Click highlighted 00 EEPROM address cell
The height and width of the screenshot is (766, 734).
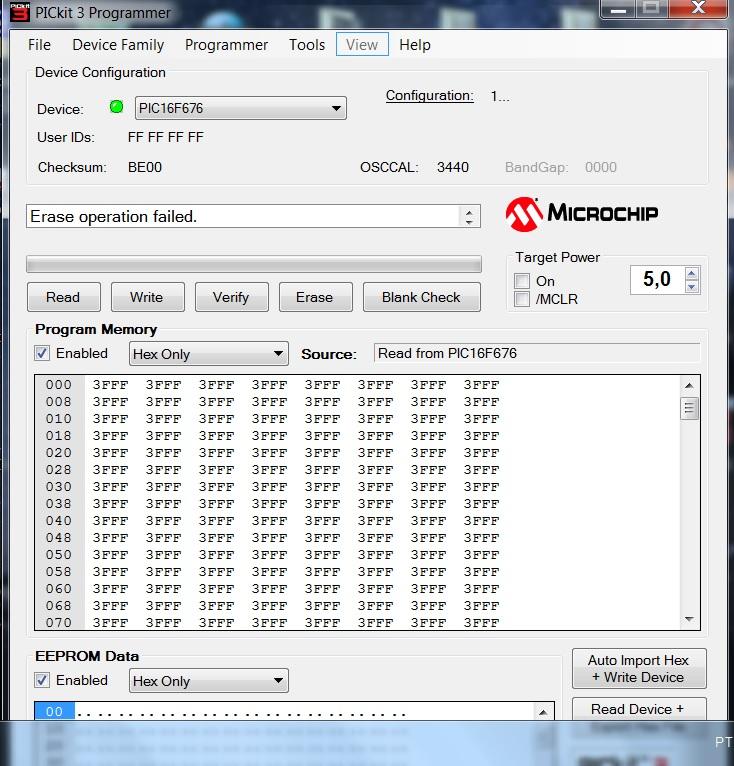(54, 711)
